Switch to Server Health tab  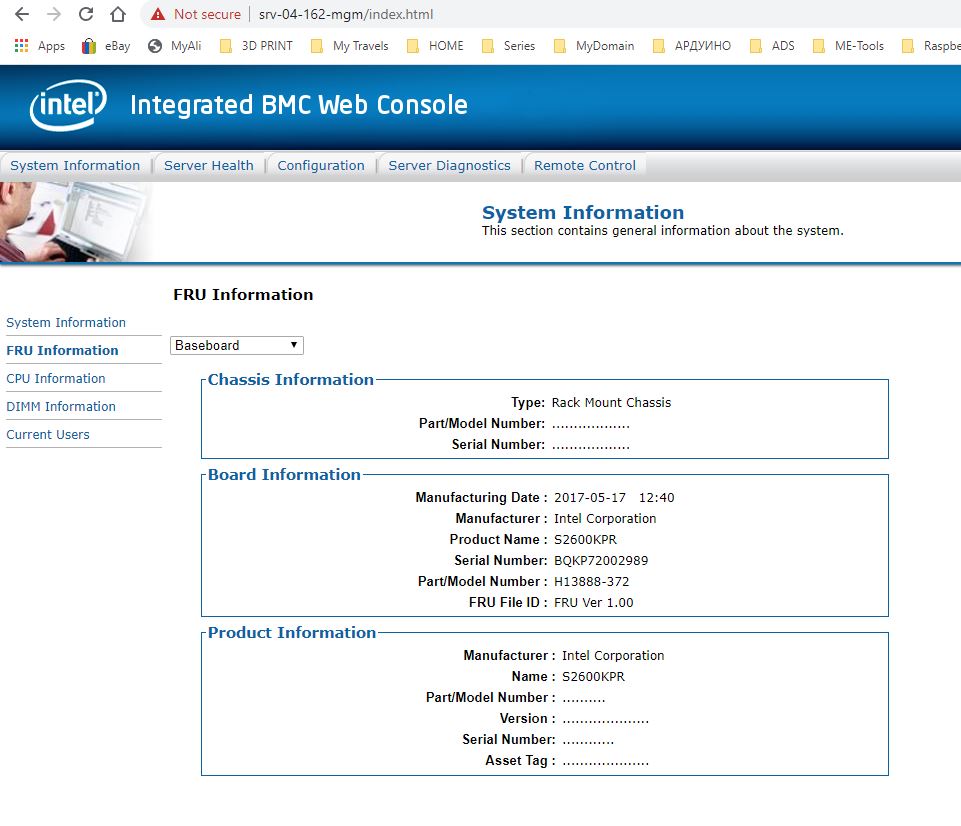coord(208,166)
